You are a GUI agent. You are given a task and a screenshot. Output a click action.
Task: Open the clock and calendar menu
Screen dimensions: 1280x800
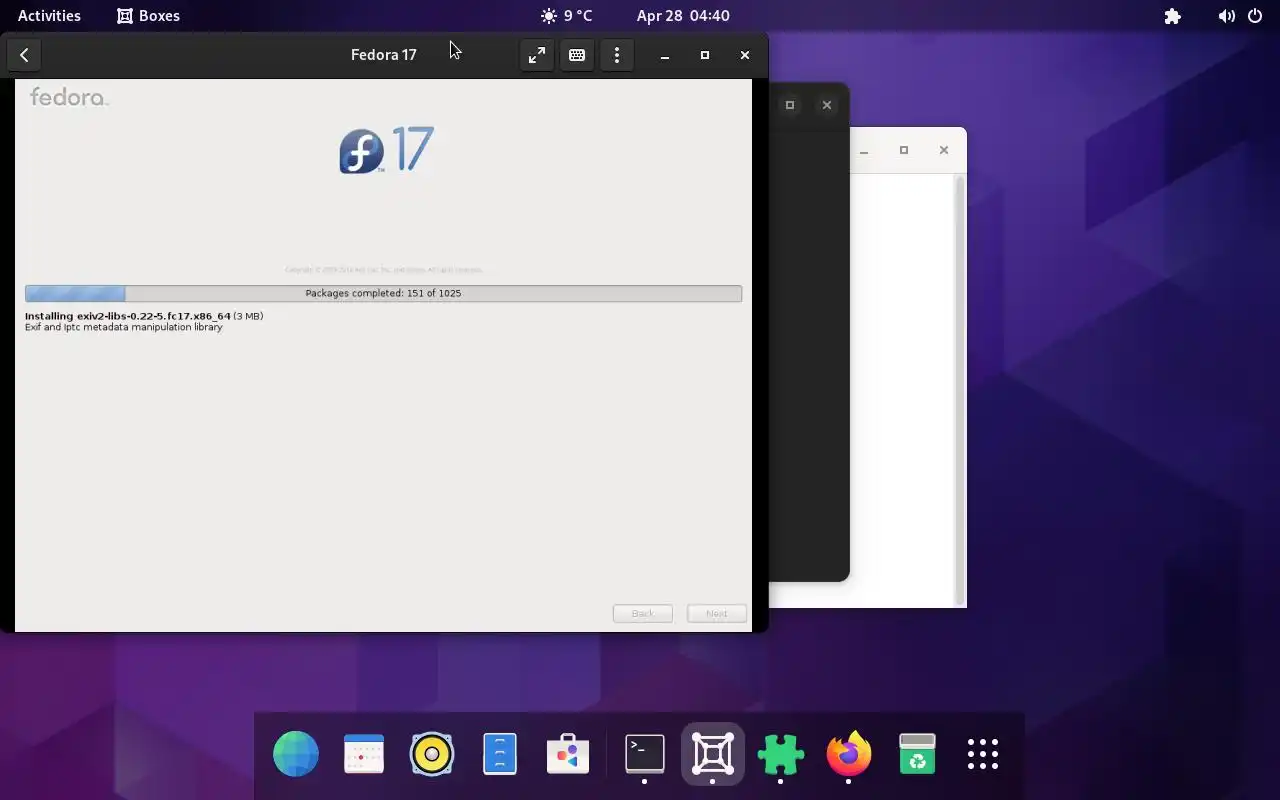tap(683, 16)
